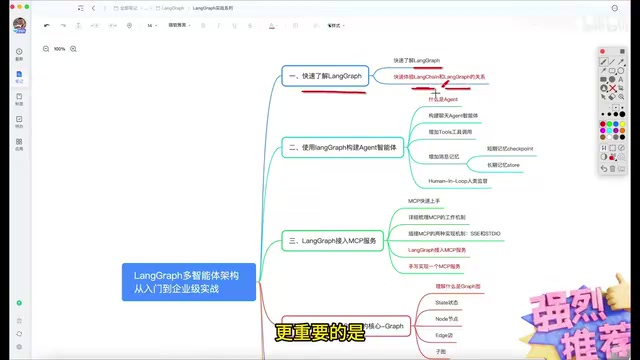Click the sync icon near the sidebar bottom
The width and height of the screenshot is (640, 360).
tap(19, 334)
